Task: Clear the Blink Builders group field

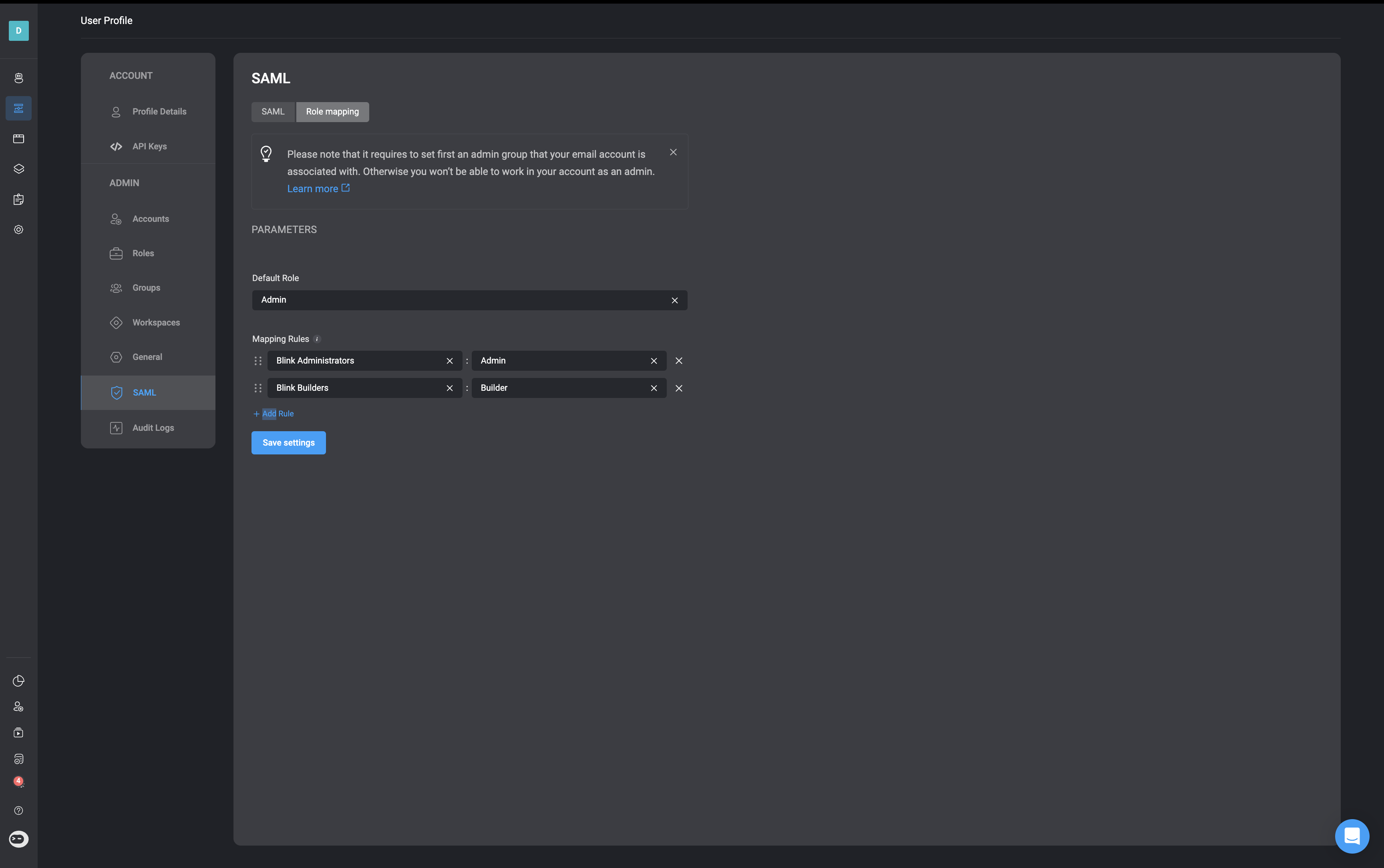Action: point(449,388)
